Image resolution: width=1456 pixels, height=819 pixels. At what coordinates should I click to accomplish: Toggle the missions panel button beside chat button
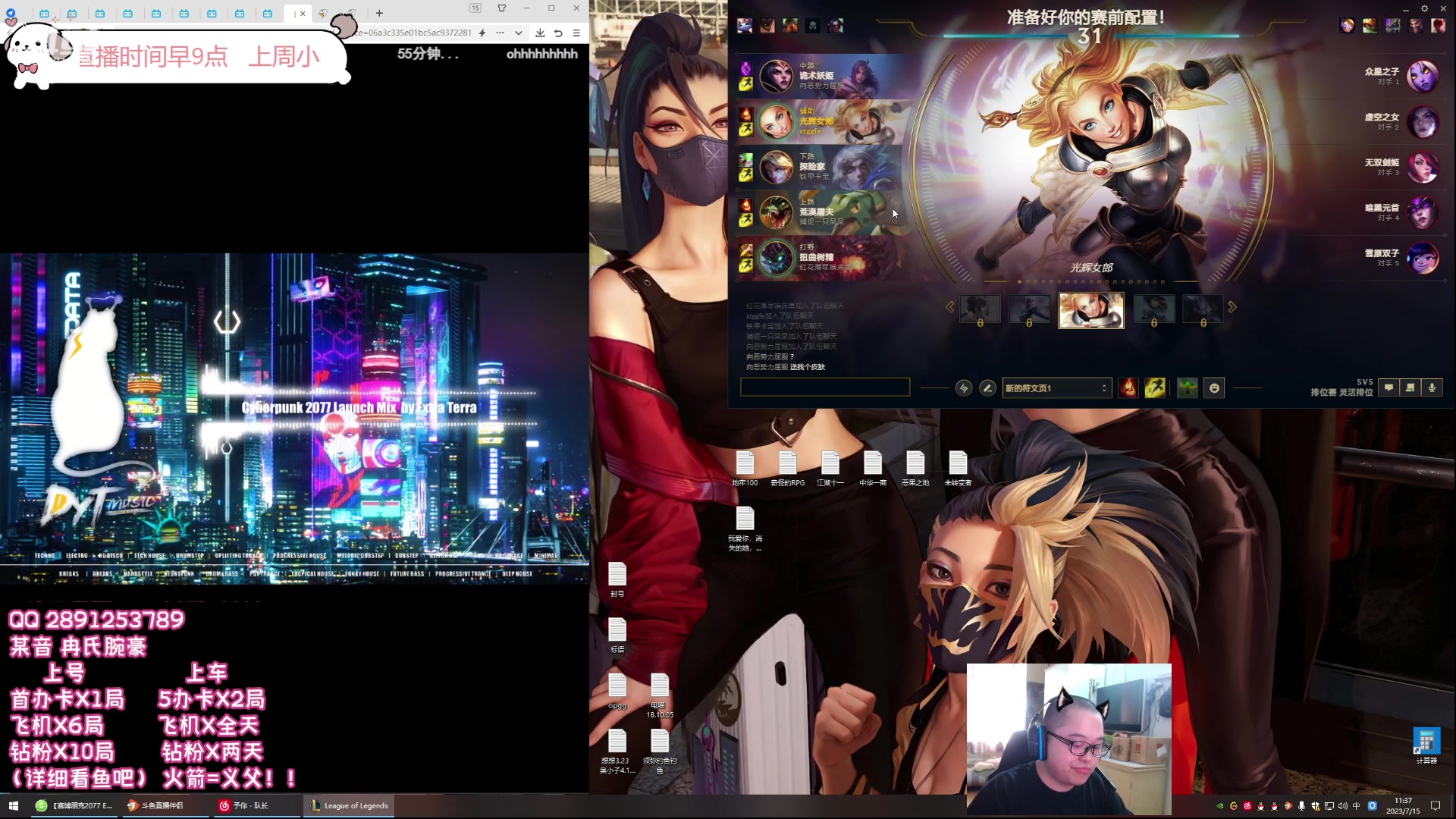[x=1410, y=388]
